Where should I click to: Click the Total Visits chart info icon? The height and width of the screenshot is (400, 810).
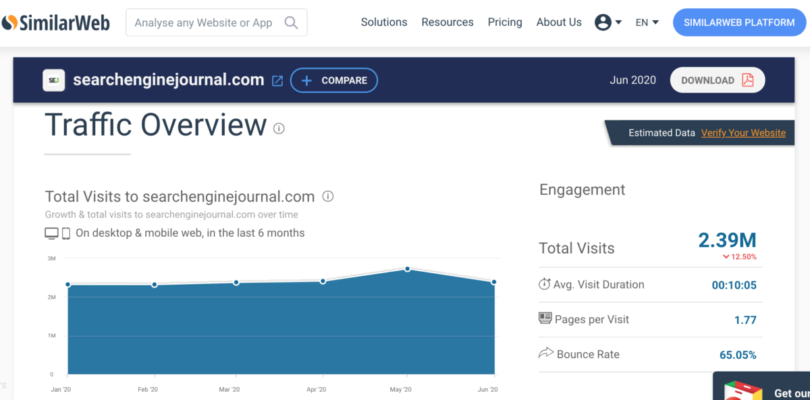[328, 196]
